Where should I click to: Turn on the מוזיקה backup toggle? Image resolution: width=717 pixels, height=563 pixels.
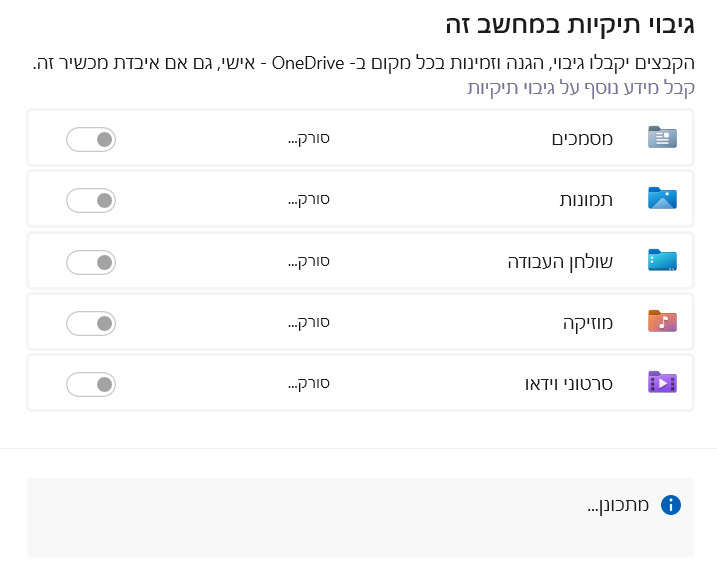pos(91,323)
